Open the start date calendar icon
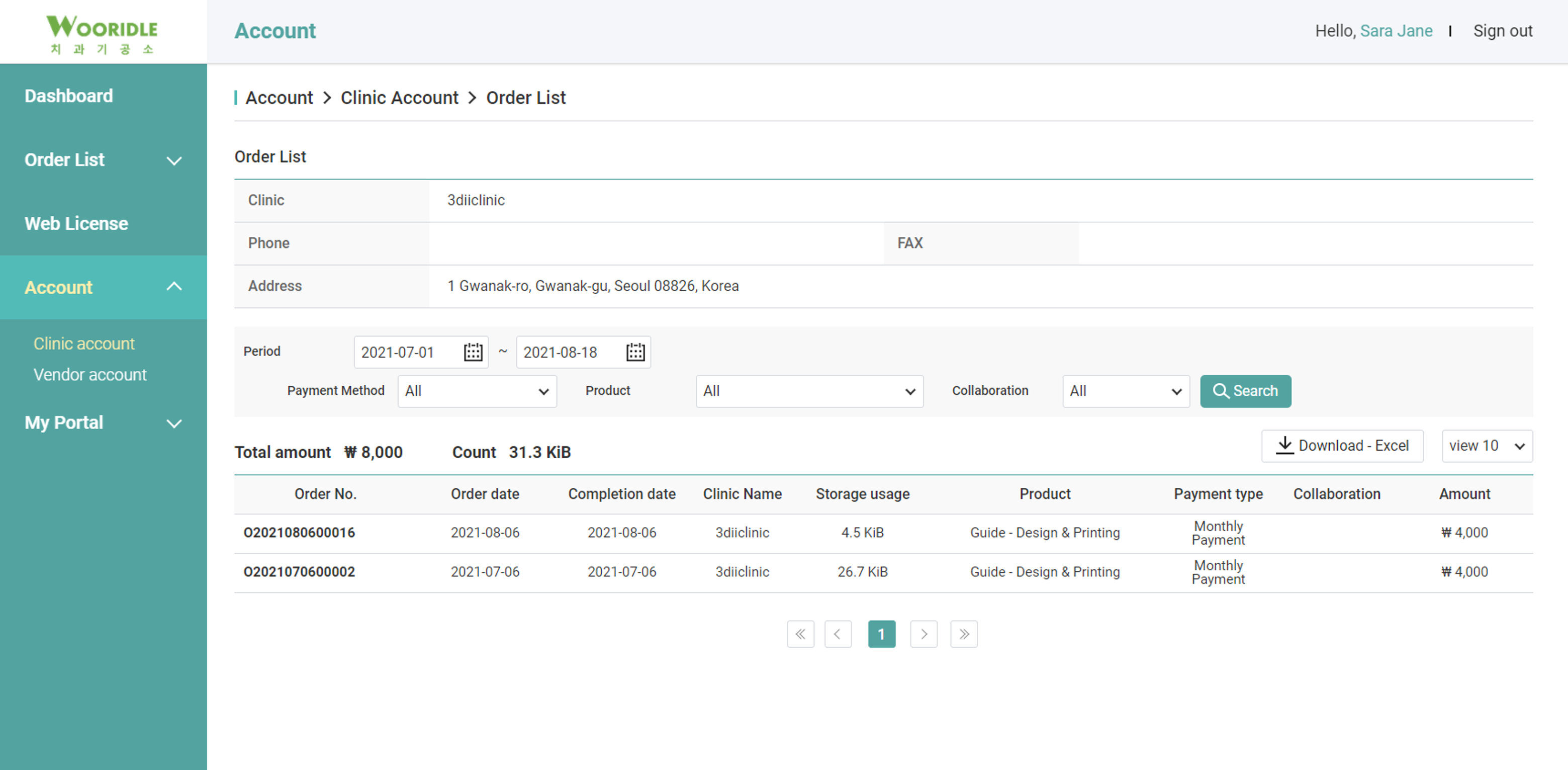 coord(473,352)
